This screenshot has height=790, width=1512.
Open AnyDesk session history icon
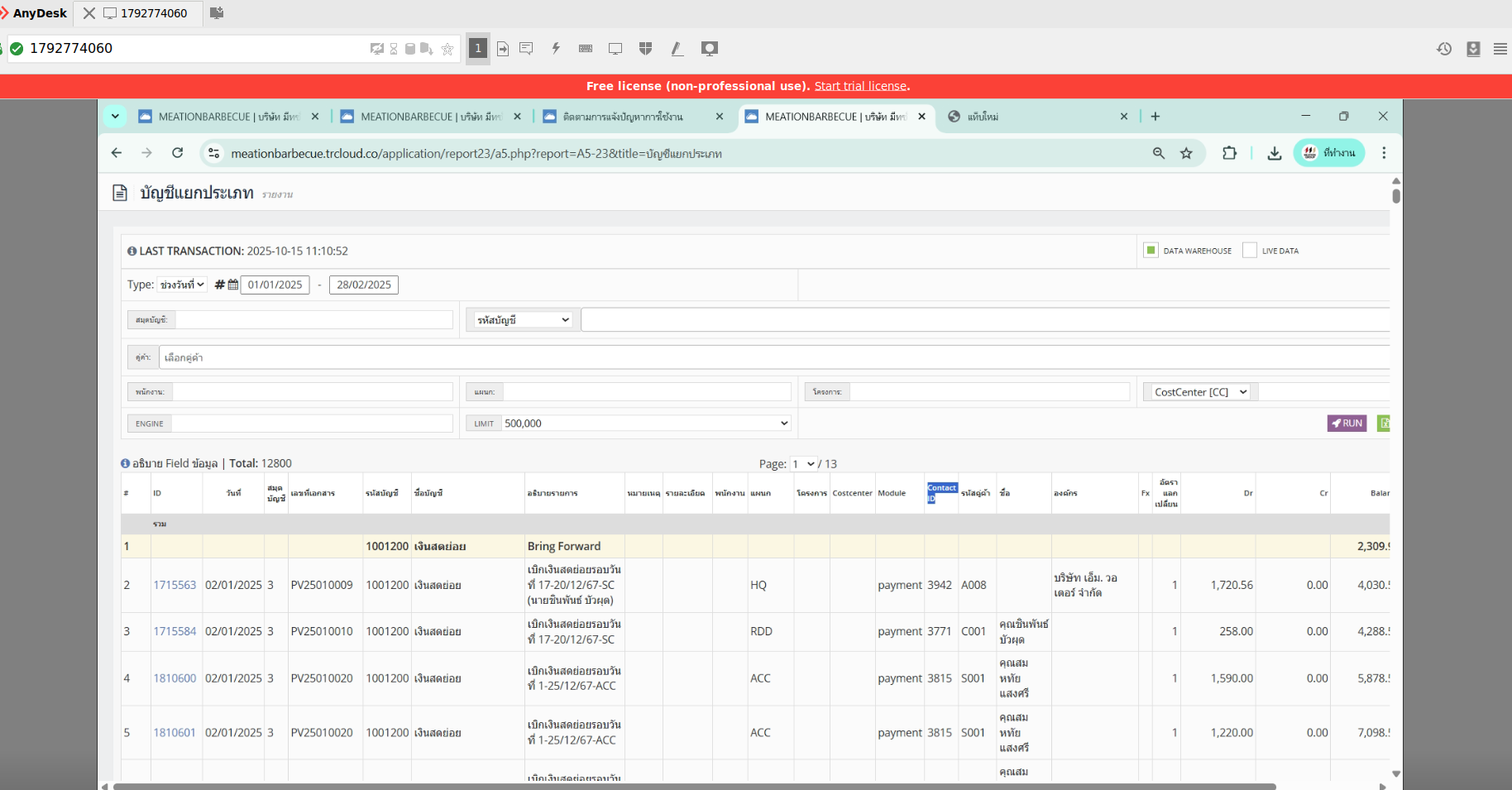[1444, 49]
